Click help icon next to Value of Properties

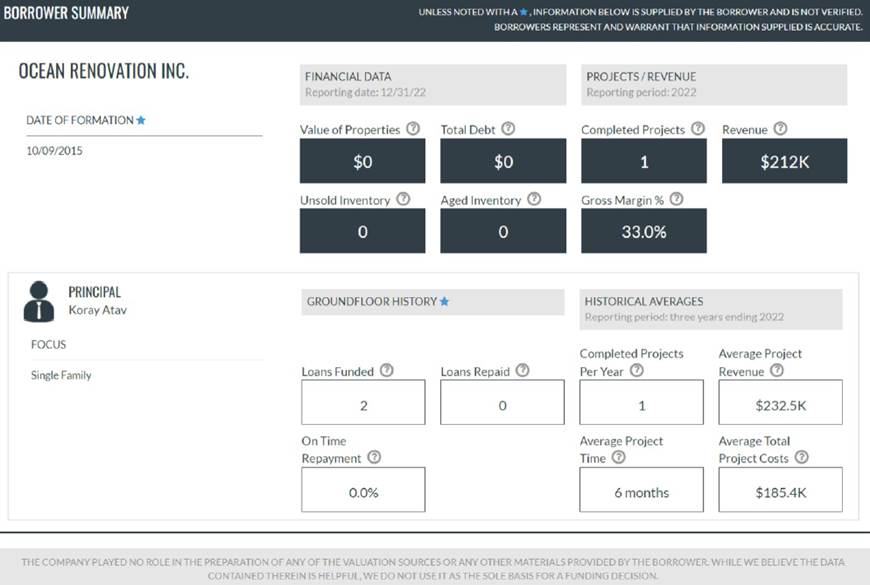tap(413, 129)
